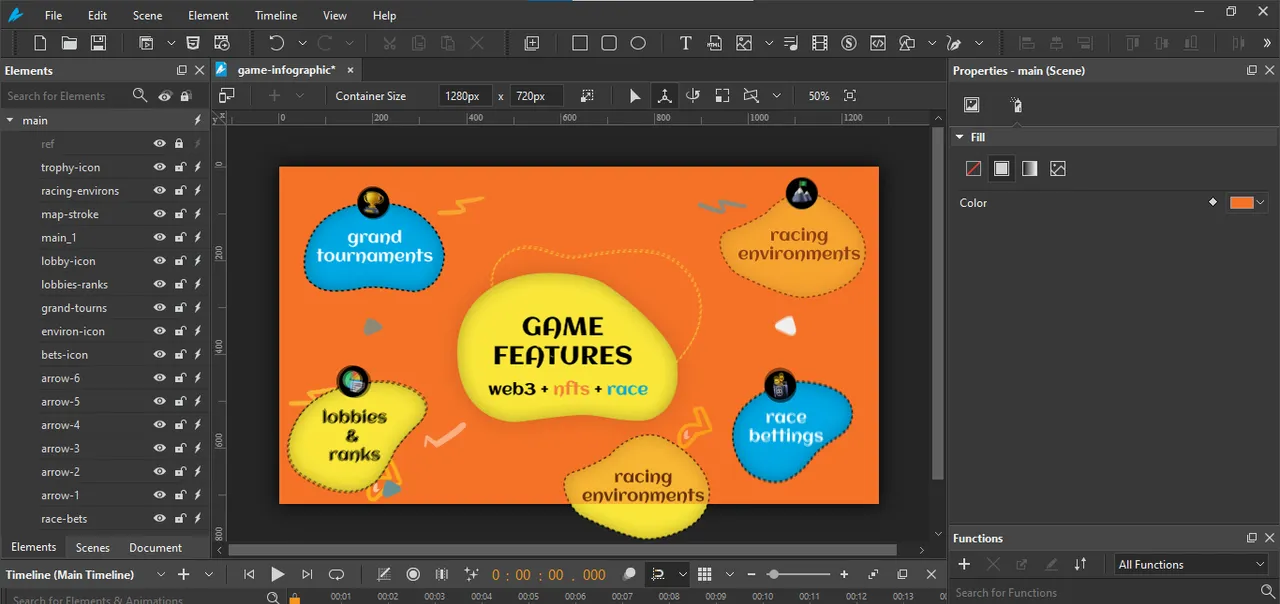Toggle lock on the bets-icon element
The width and height of the screenshot is (1280, 604).
coord(180,355)
